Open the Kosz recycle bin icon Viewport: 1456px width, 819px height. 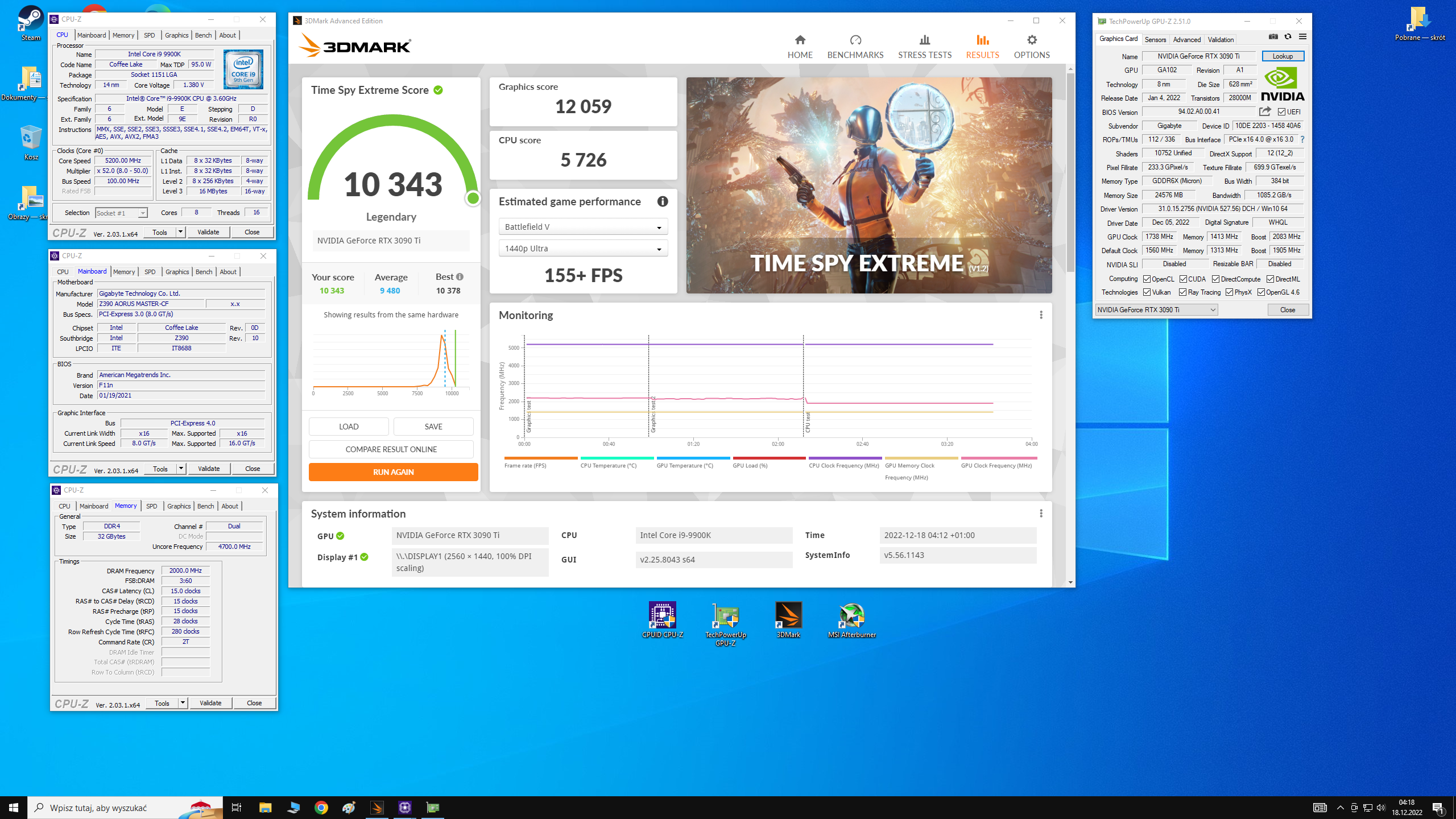tap(31, 142)
